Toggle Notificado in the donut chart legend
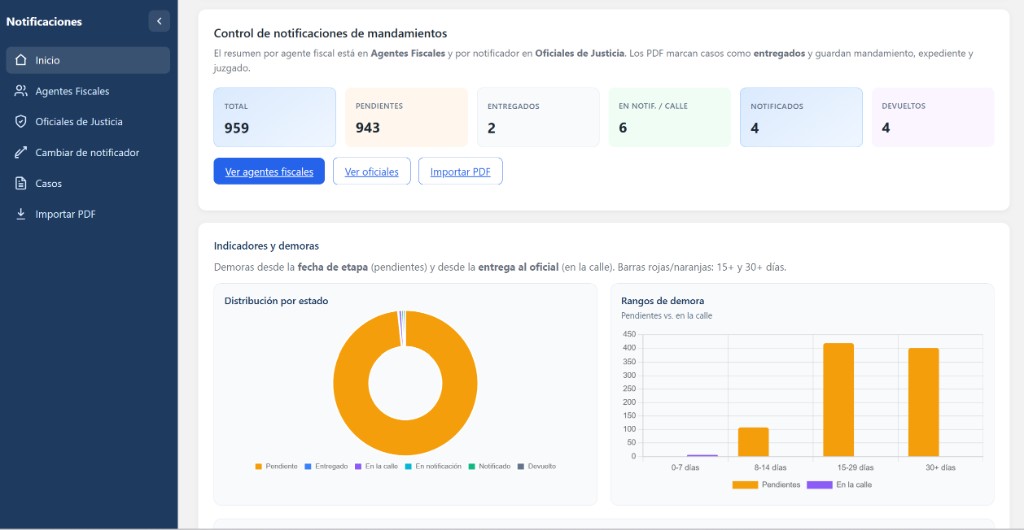 coord(490,466)
